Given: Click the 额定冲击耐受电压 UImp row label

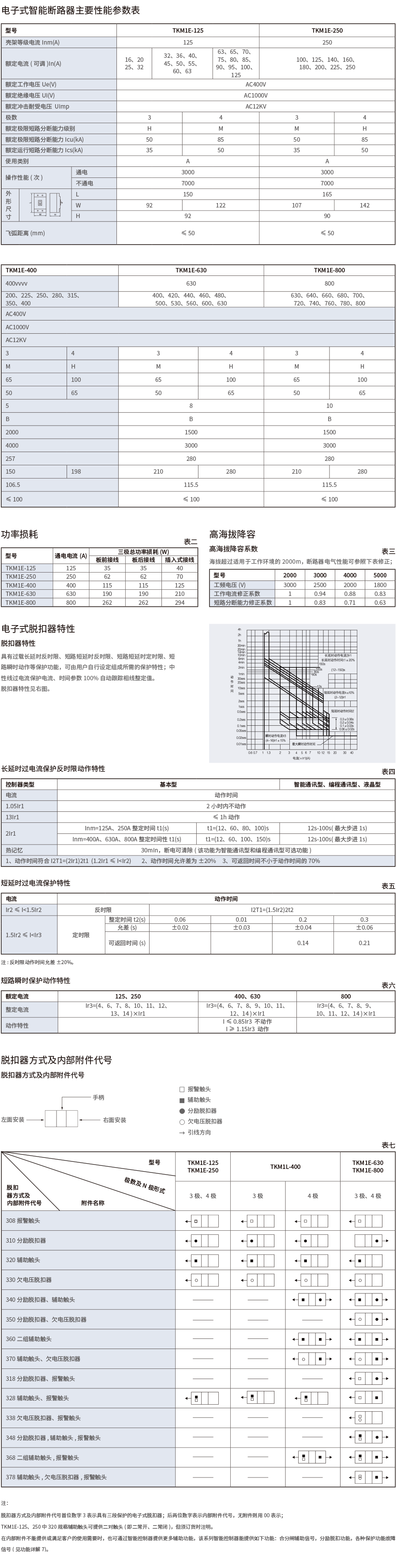Looking at the screenshot, I should point(37,106).
